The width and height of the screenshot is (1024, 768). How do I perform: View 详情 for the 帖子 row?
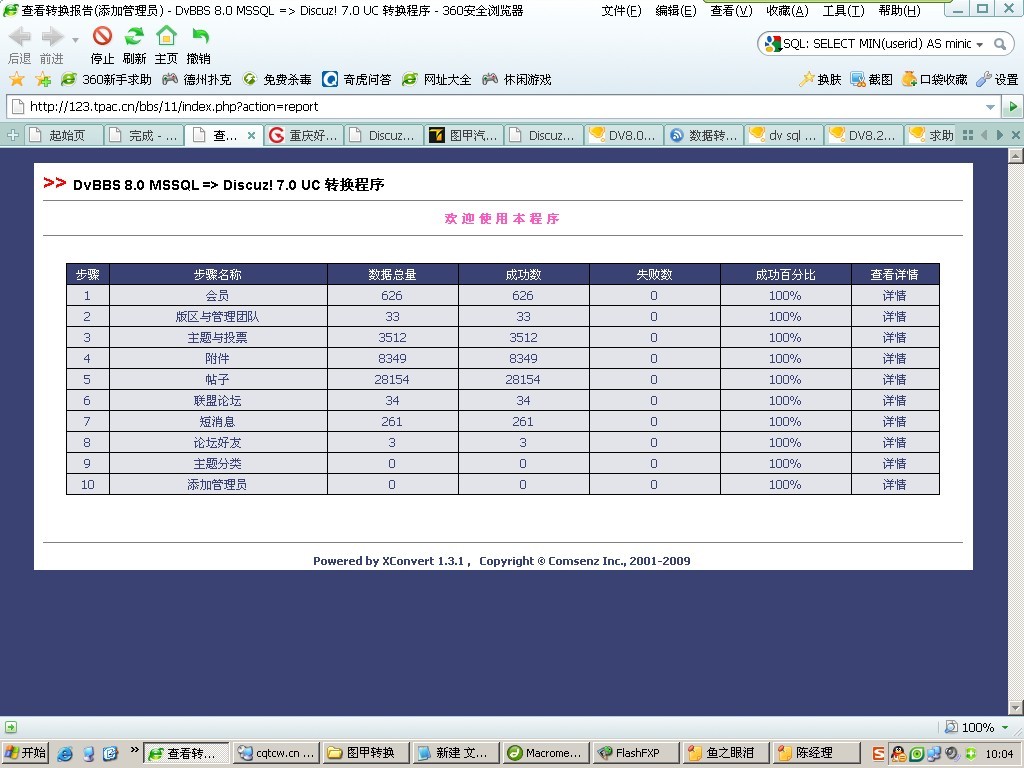click(x=894, y=379)
